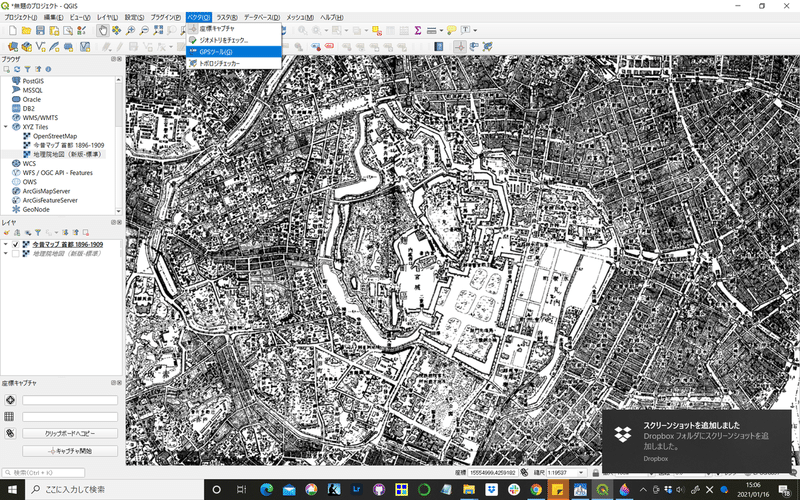Click the Coordinate Capture crosshair toolbar icon

(459, 47)
